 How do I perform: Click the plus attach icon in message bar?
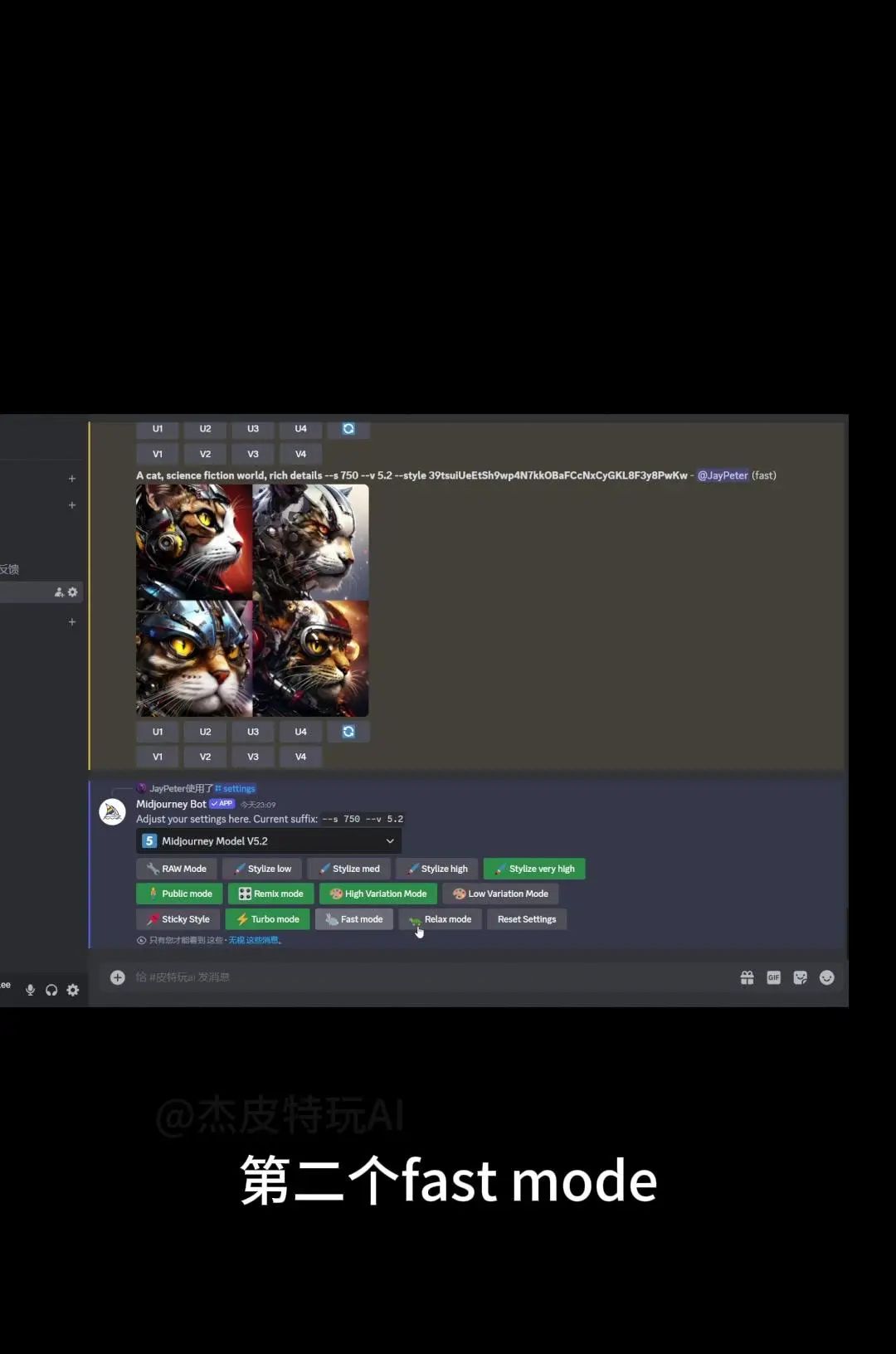click(x=118, y=977)
